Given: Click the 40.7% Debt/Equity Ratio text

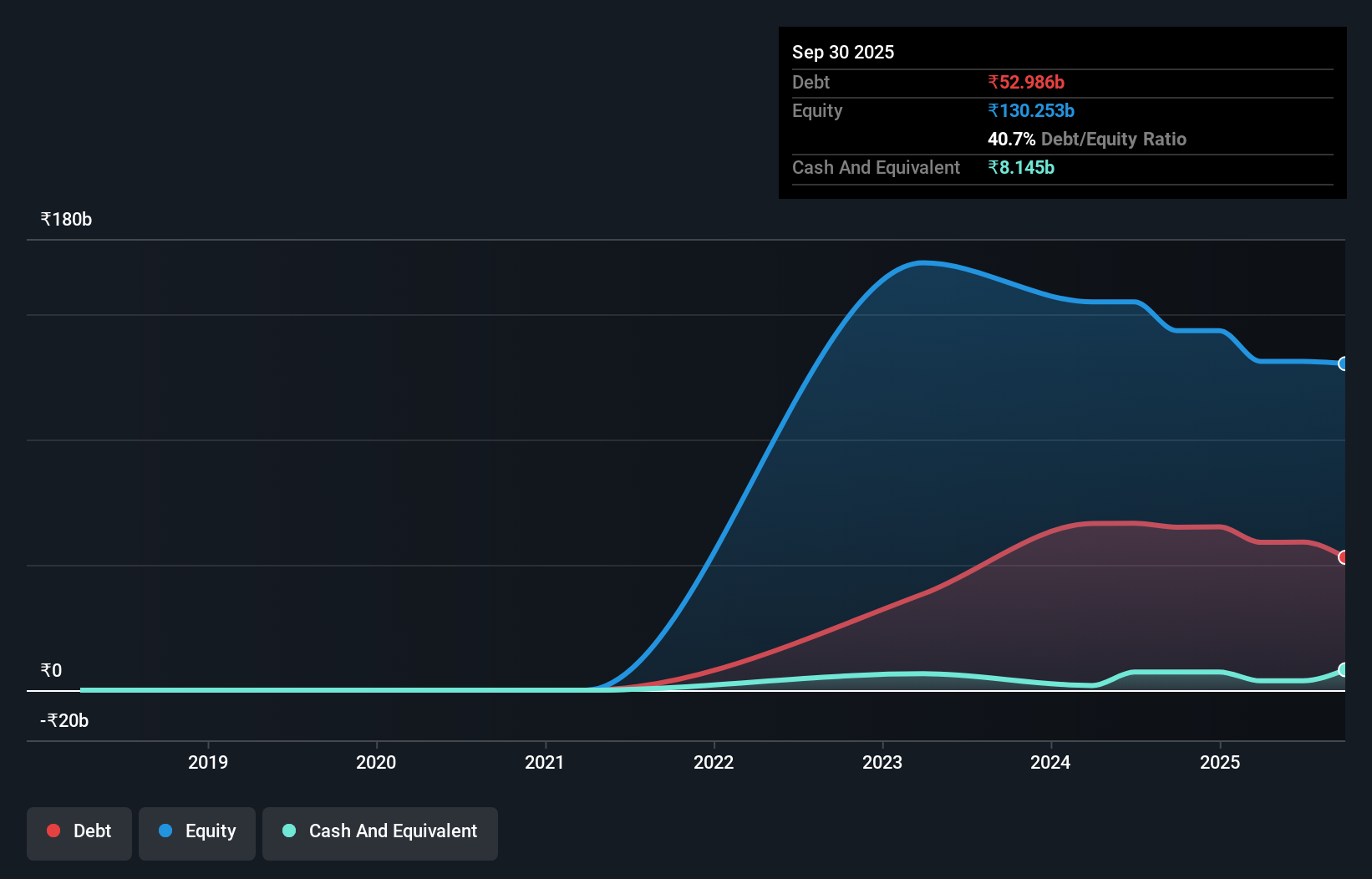Looking at the screenshot, I should [x=1087, y=140].
